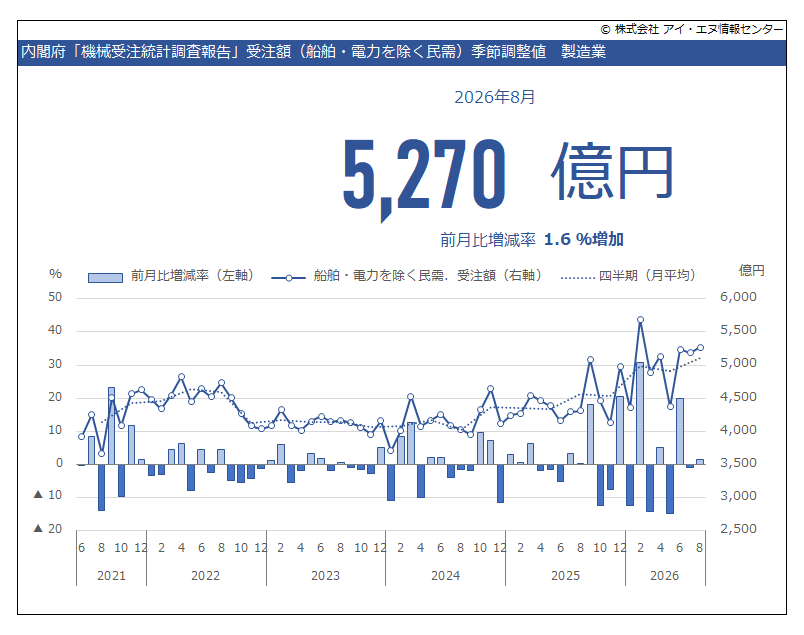Click the 2024 year label on x-axis
804x635 pixels.
[x=446, y=576]
